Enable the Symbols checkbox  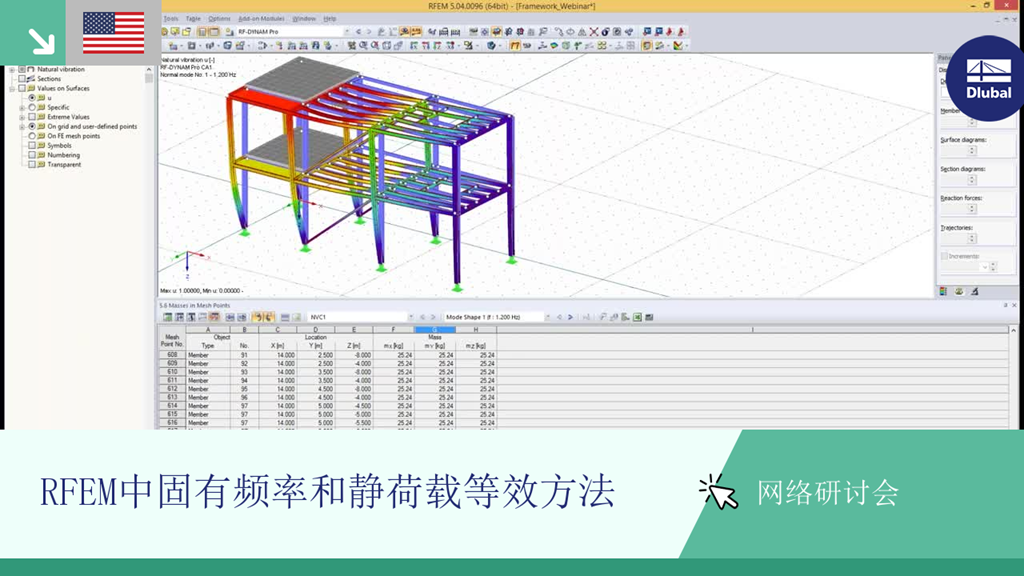31,146
